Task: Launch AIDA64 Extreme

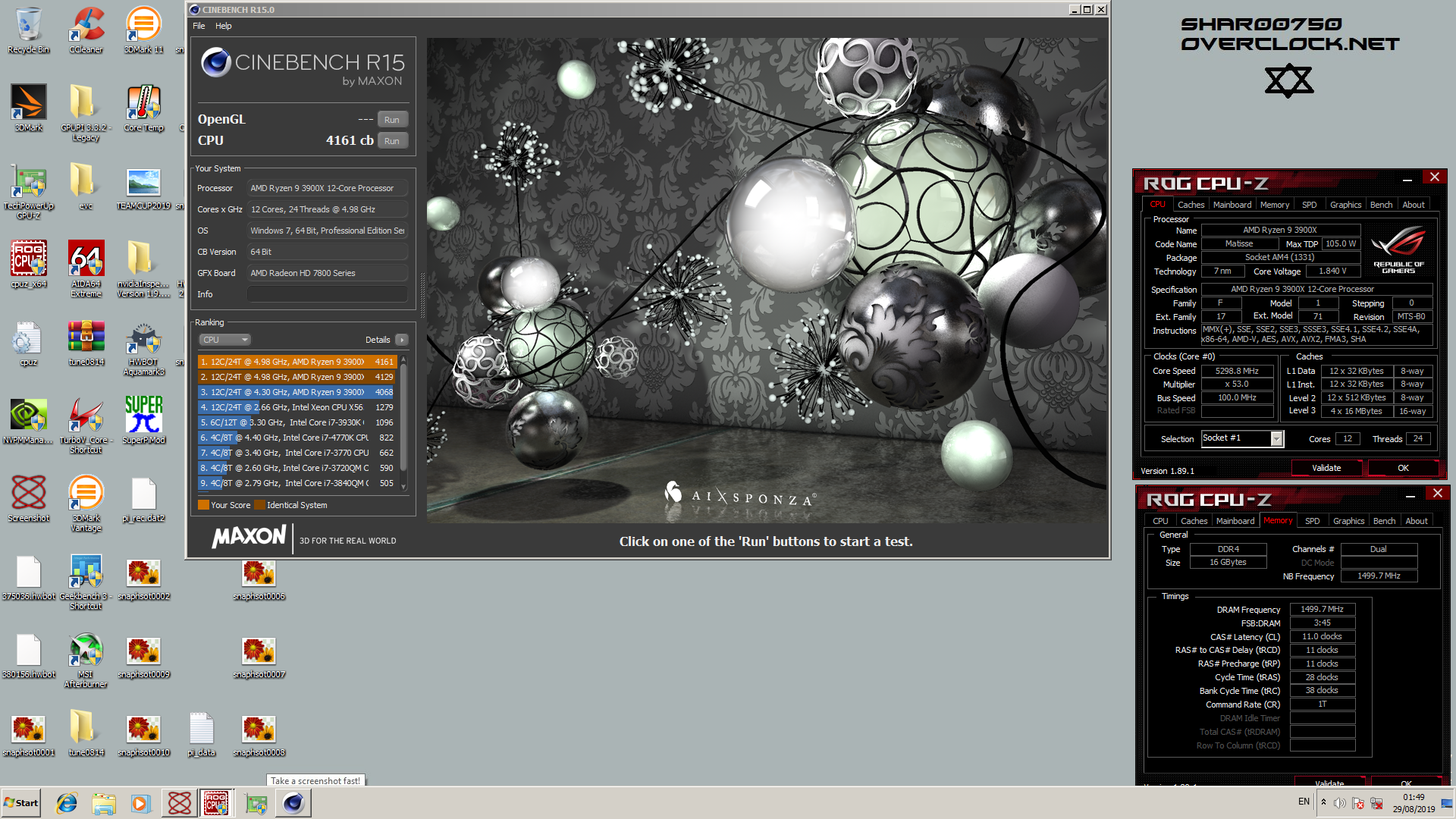Action: click(x=86, y=269)
